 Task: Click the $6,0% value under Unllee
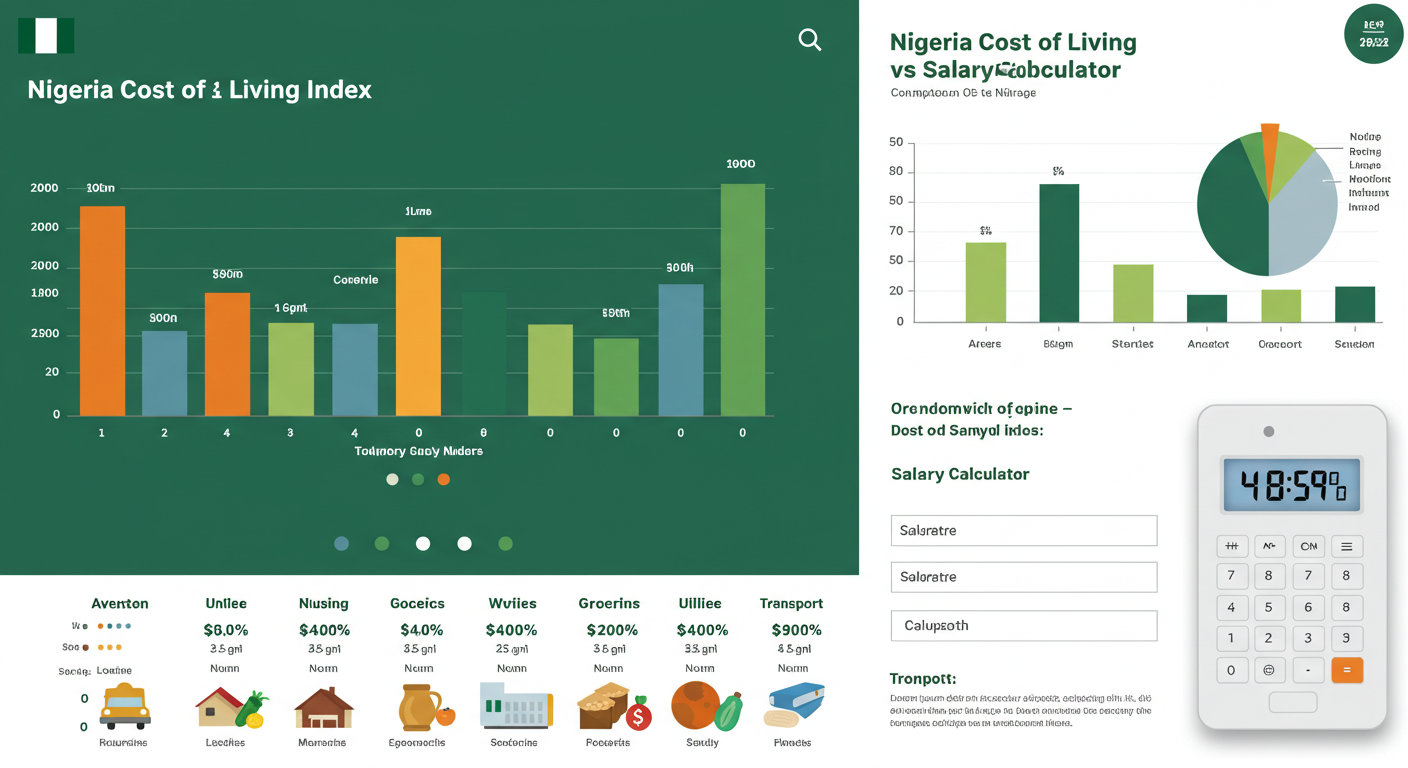[x=226, y=630]
